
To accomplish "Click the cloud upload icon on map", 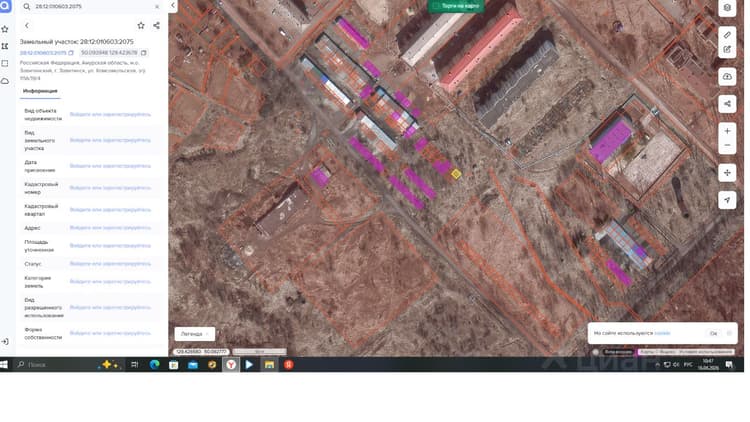I will (727, 77).
